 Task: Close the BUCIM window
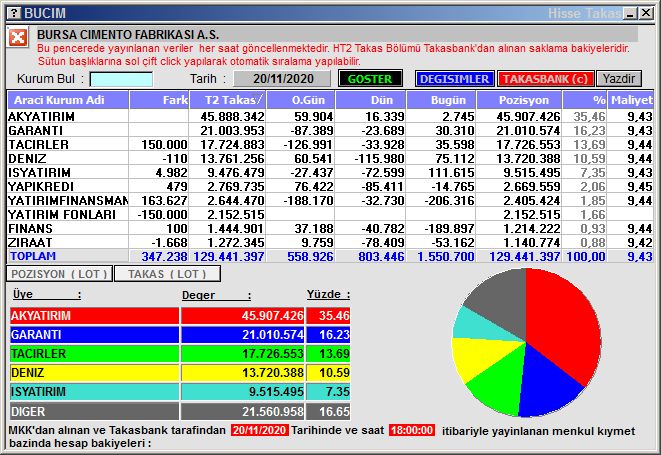646,13
